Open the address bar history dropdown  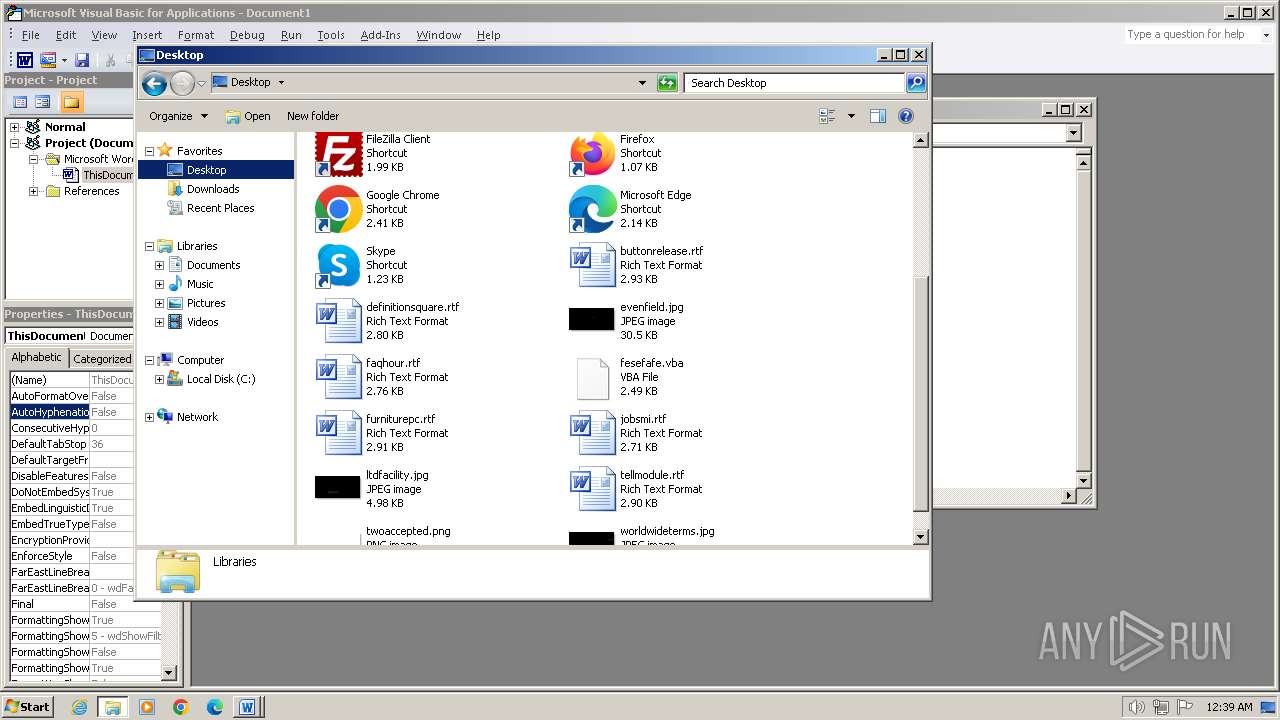click(642, 83)
